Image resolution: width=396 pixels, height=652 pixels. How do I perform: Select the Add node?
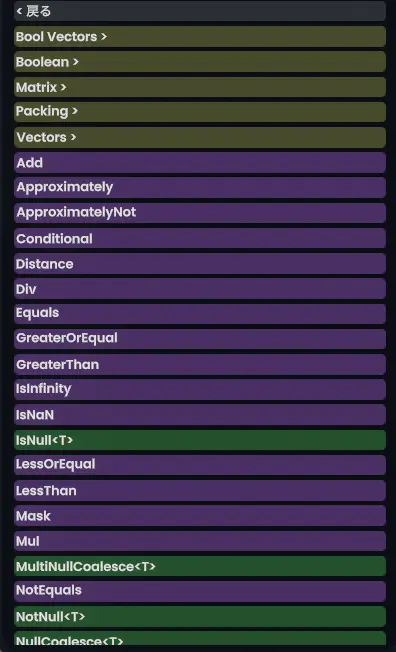pos(200,163)
